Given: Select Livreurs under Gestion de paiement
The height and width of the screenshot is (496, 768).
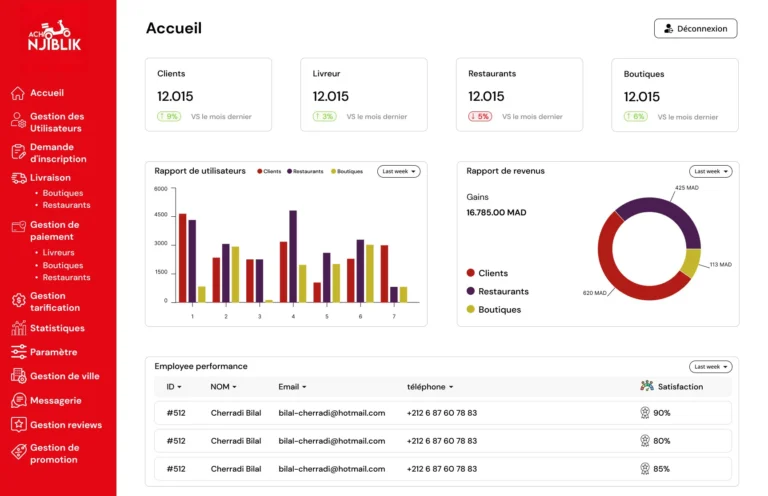Looking at the screenshot, I should point(58,253).
